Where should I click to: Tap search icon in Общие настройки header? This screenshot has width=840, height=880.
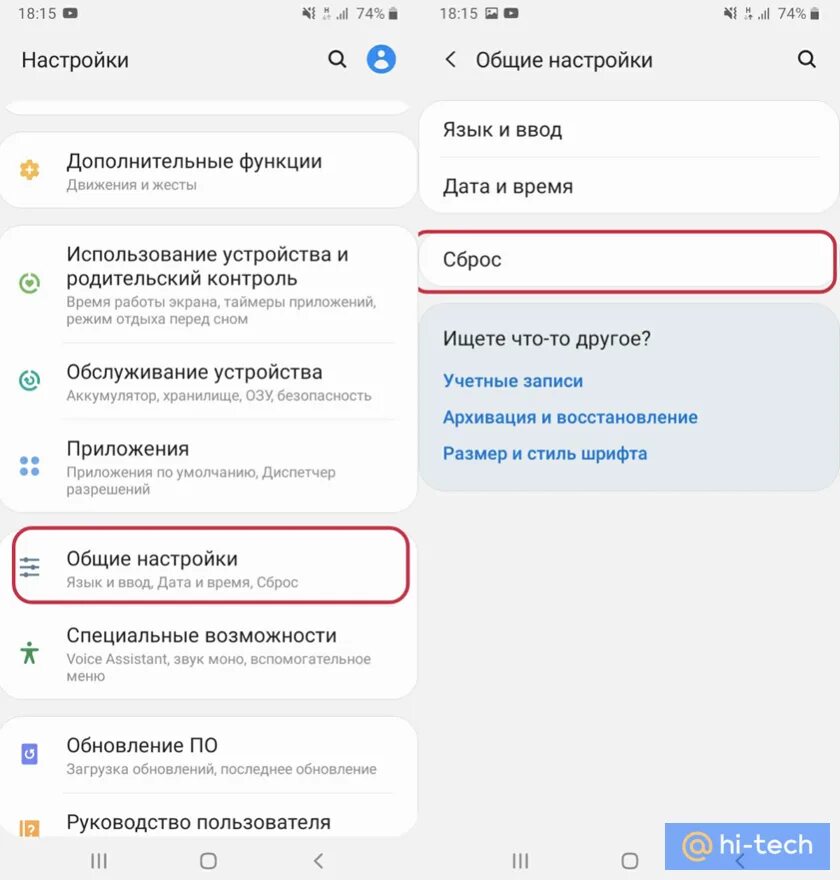[806, 59]
